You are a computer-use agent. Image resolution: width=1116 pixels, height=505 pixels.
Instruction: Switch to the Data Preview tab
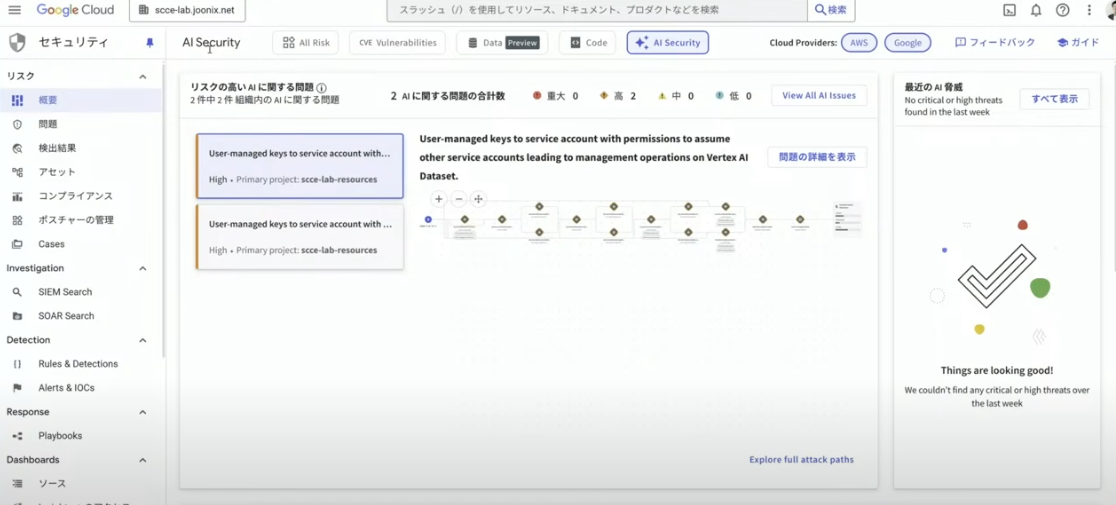502,43
